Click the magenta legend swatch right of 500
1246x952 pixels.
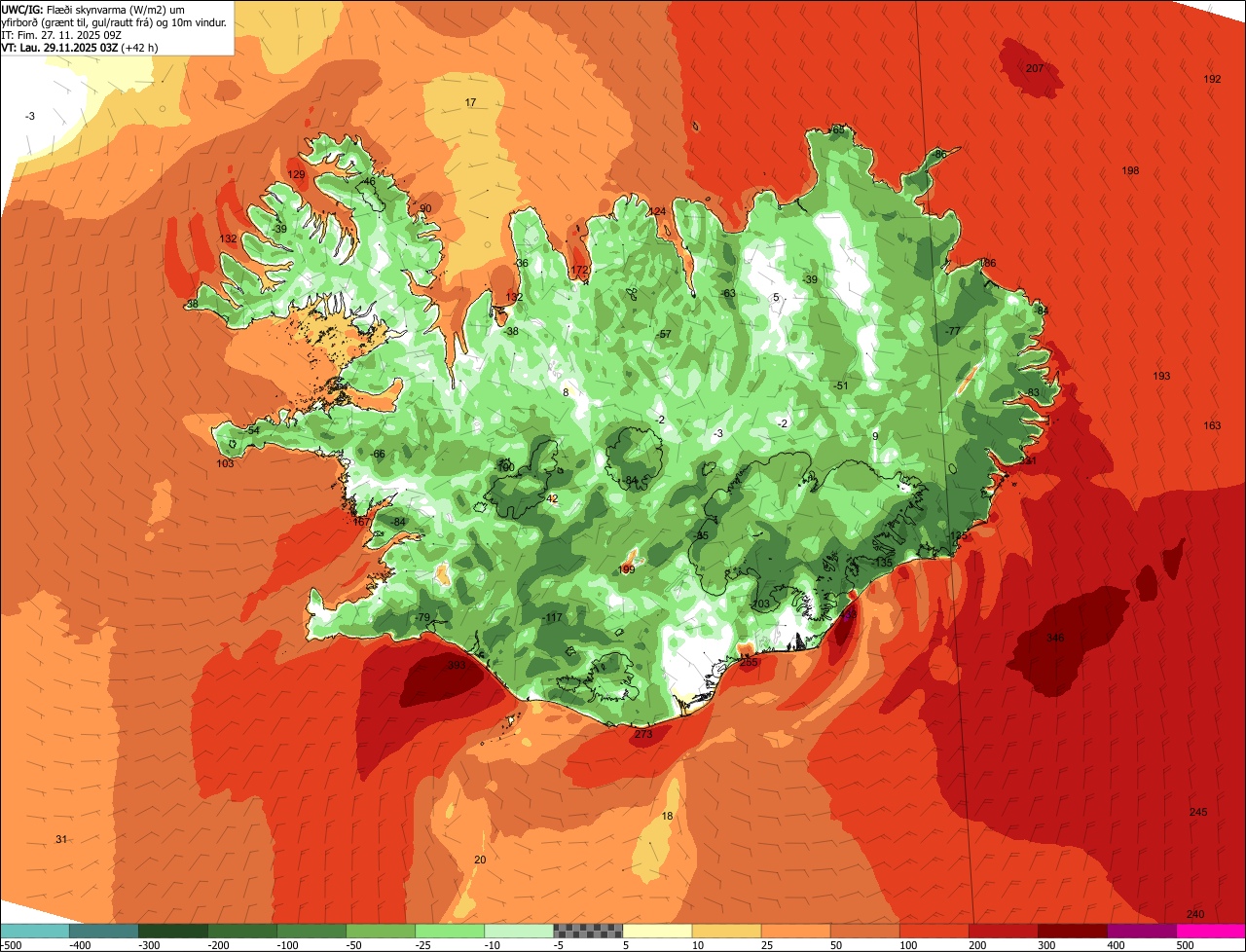pos(1210,931)
